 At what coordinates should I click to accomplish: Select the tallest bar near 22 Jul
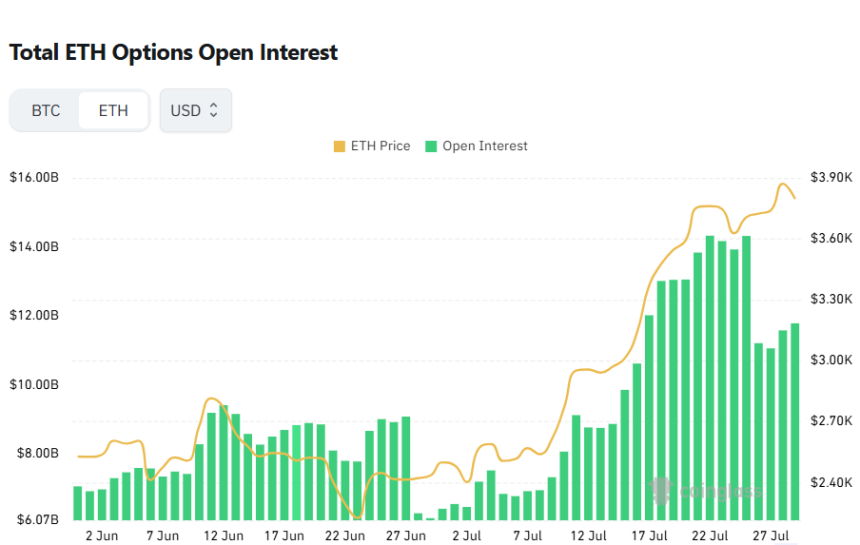click(x=710, y=378)
